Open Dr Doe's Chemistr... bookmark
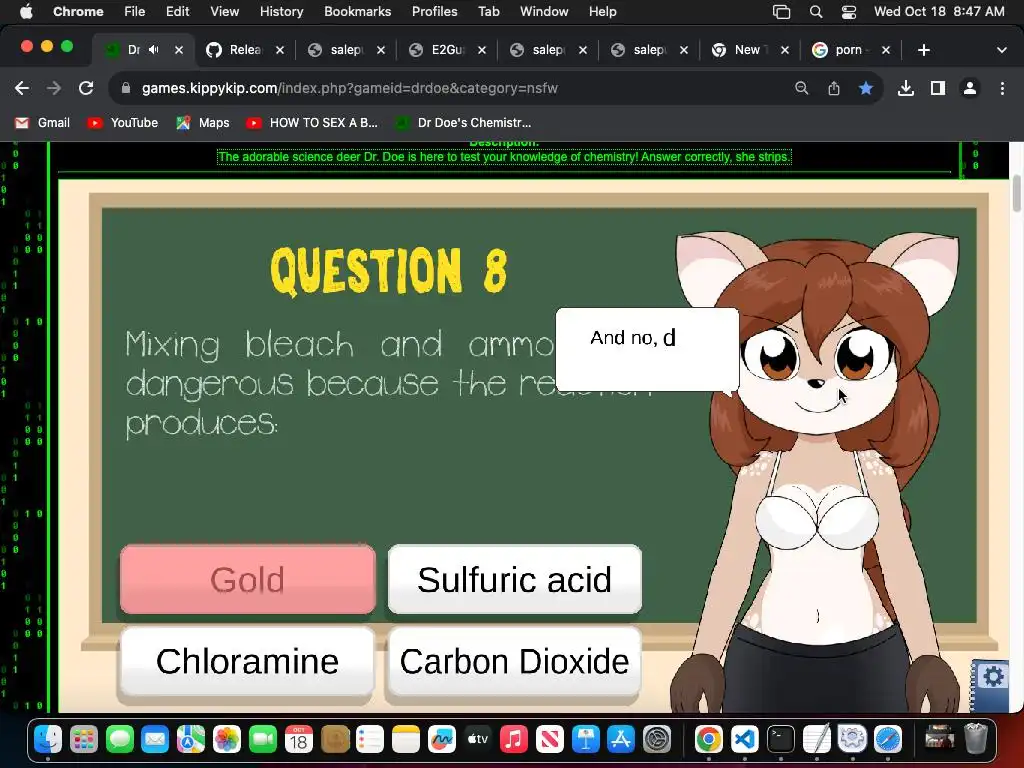 pyautogui.click(x=464, y=123)
